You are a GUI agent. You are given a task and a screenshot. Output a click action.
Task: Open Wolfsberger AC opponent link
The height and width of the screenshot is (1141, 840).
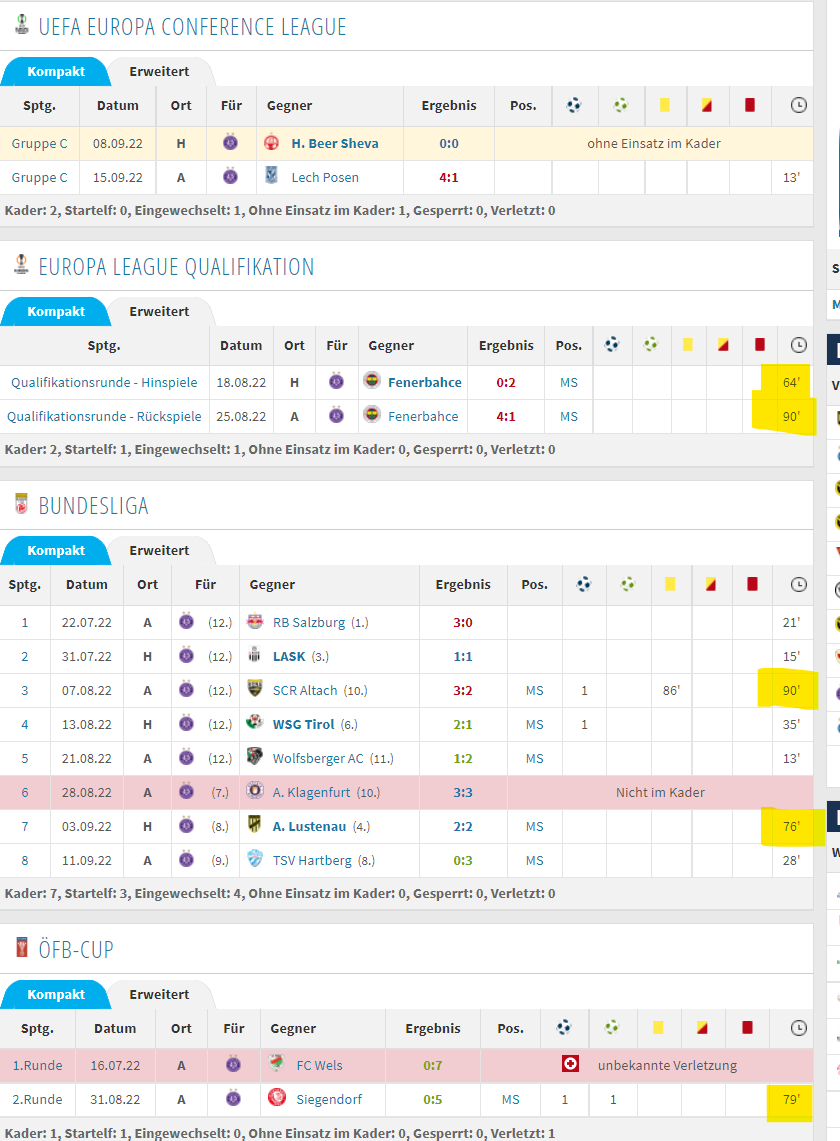[318, 759]
